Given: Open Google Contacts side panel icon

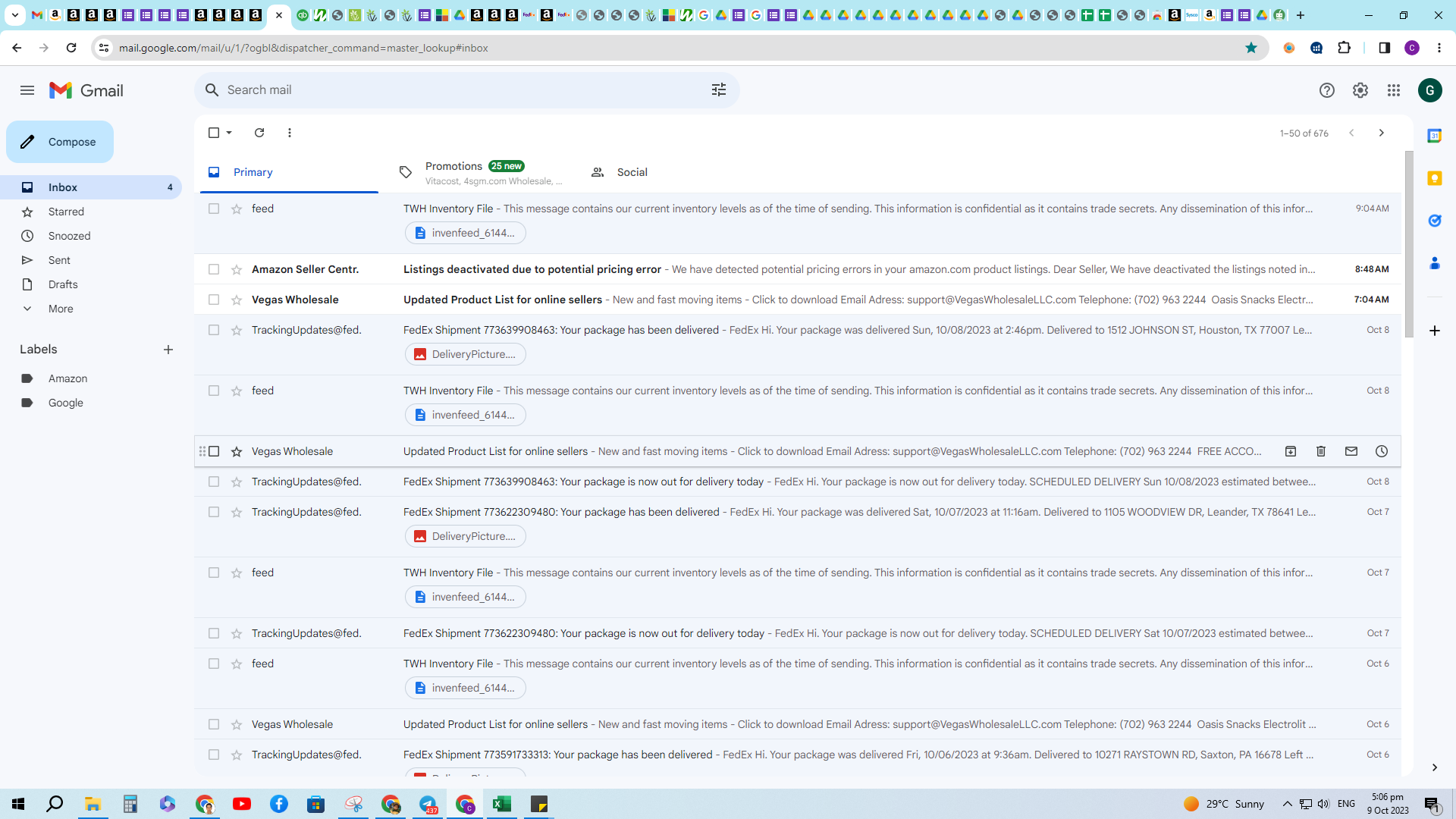Looking at the screenshot, I should click(1434, 263).
